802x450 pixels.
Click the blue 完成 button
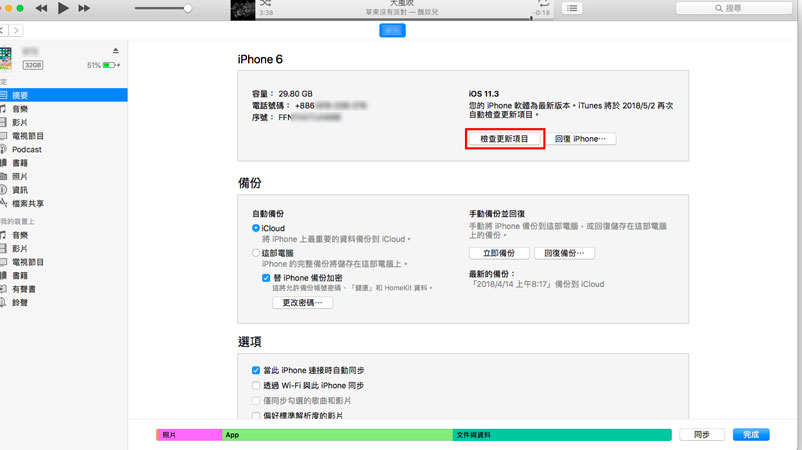[x=751, y=435]
